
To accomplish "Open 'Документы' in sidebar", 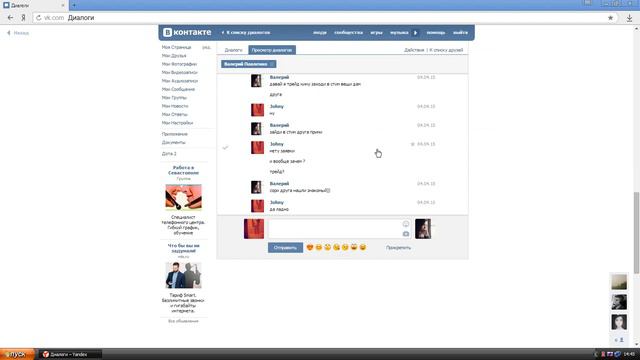I will [x=173, y=142].
